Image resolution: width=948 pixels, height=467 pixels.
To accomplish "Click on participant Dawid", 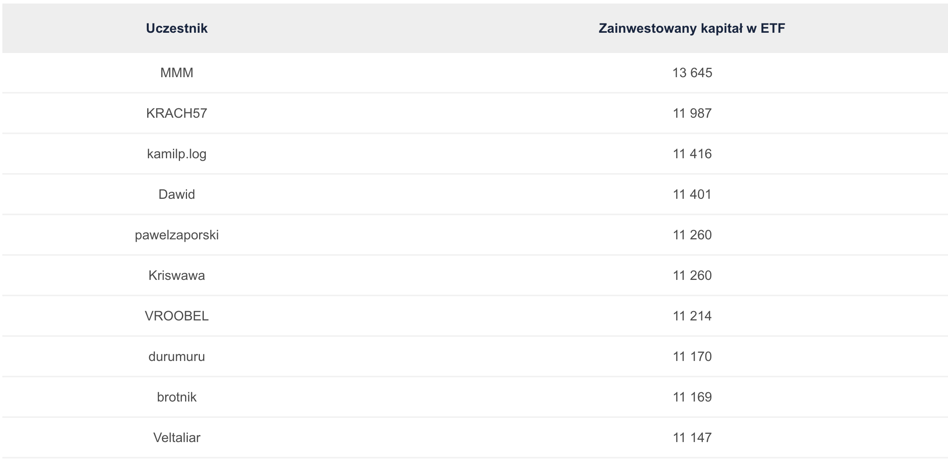I will click(x=176, y=194).
